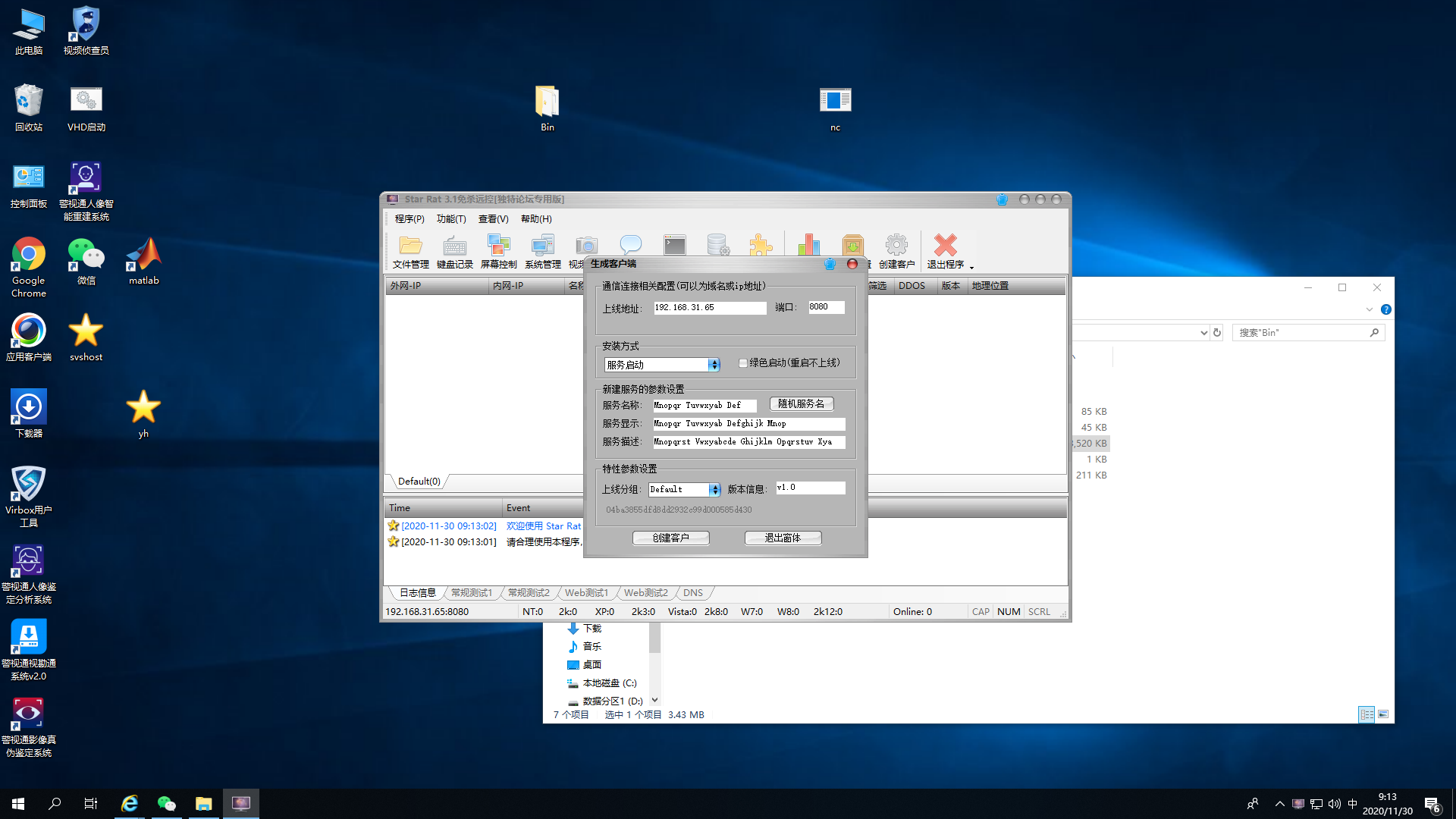1456x819 pixels.
Task: Open the 上线分组 Default dropdown
Action: [714, 490]
